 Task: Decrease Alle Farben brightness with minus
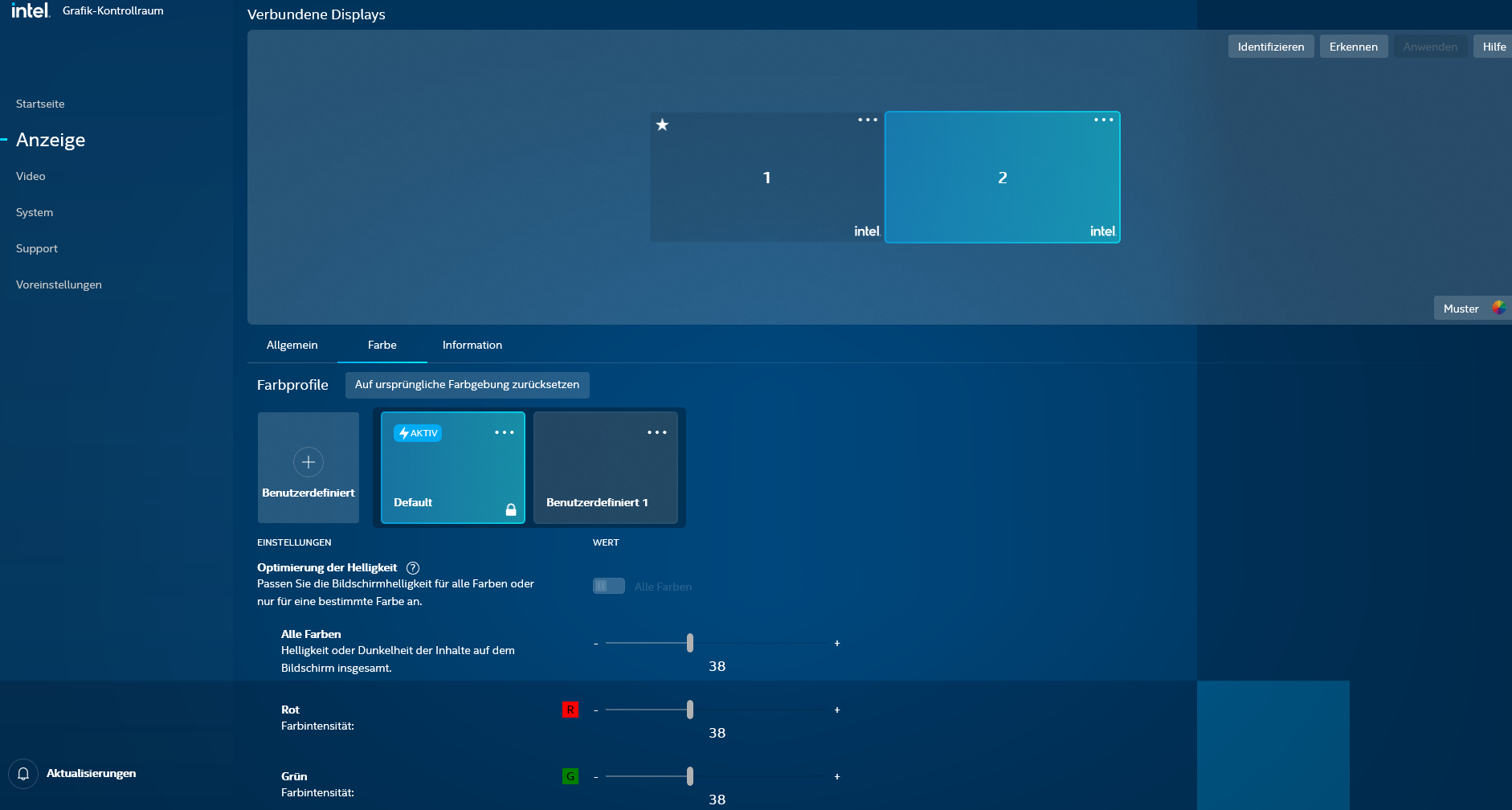coord(595,644)
